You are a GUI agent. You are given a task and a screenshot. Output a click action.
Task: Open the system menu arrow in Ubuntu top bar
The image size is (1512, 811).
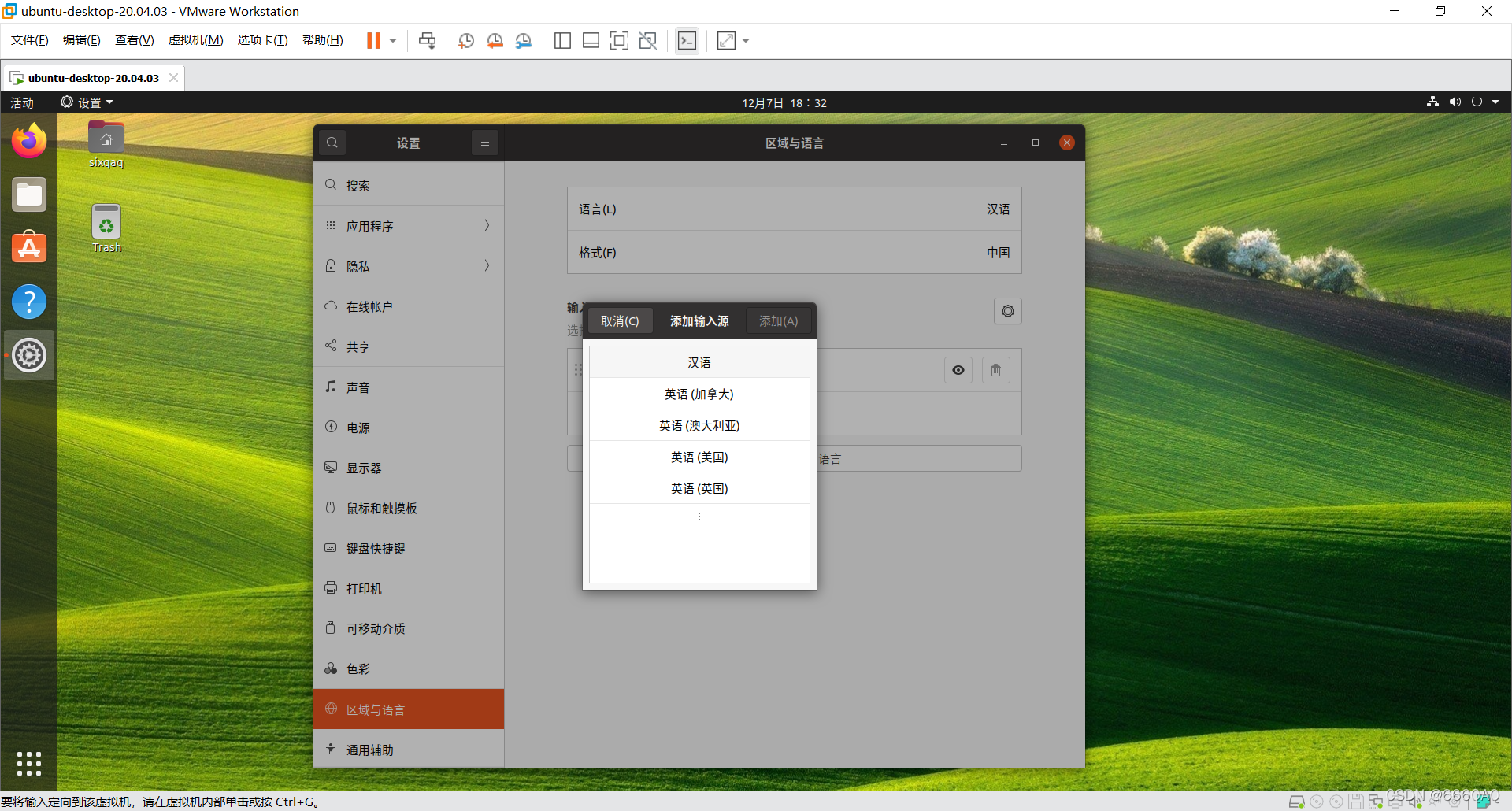(x=1495, y=102)
